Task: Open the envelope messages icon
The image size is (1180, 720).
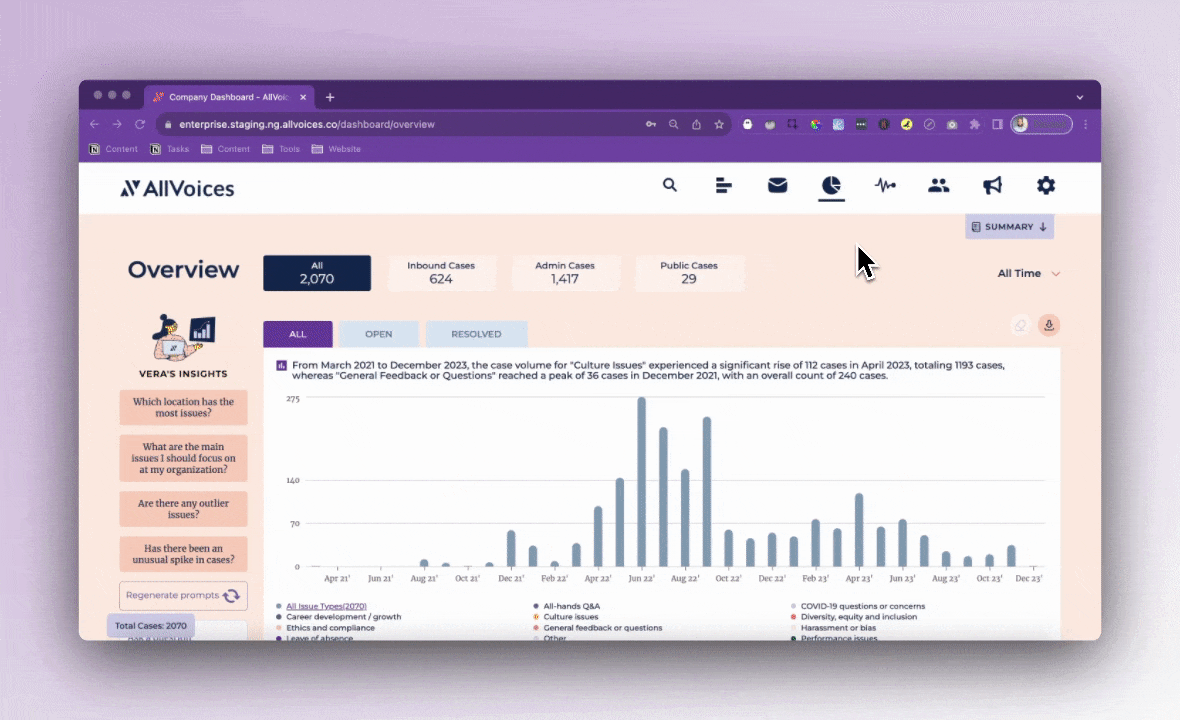Action: click(777, 185)
